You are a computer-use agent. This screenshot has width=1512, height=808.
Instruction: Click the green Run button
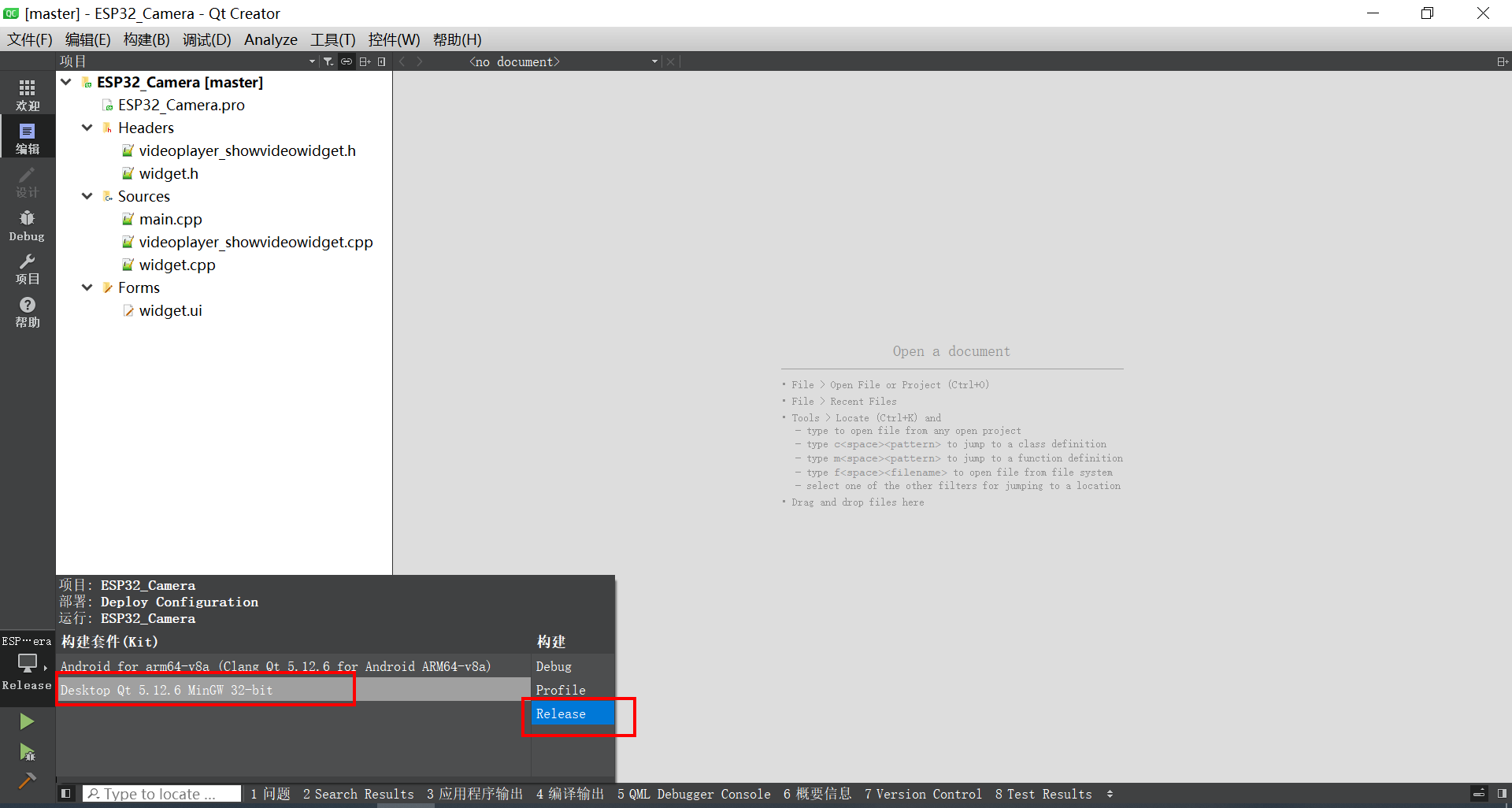(x=27, y=721)
